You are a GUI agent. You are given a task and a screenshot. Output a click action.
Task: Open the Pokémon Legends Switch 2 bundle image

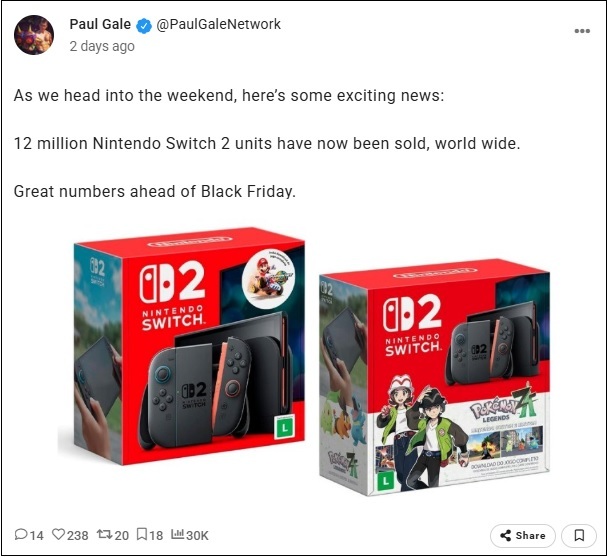[434, 379]
